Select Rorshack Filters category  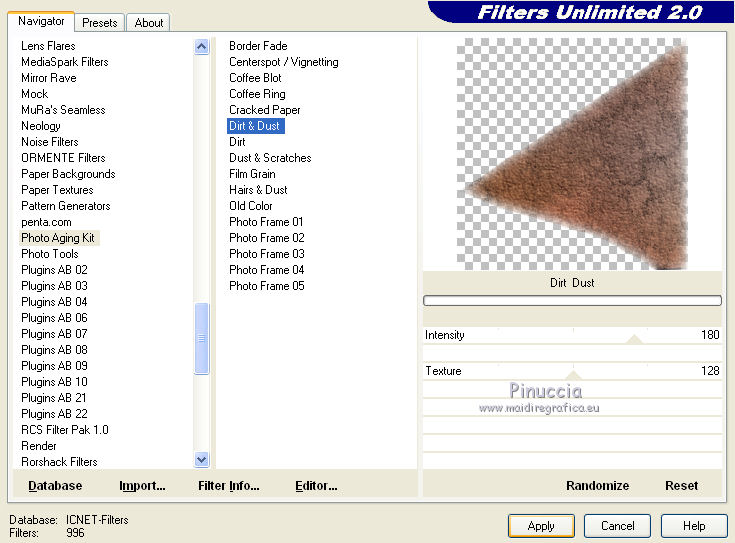click(x=59, y=461)
